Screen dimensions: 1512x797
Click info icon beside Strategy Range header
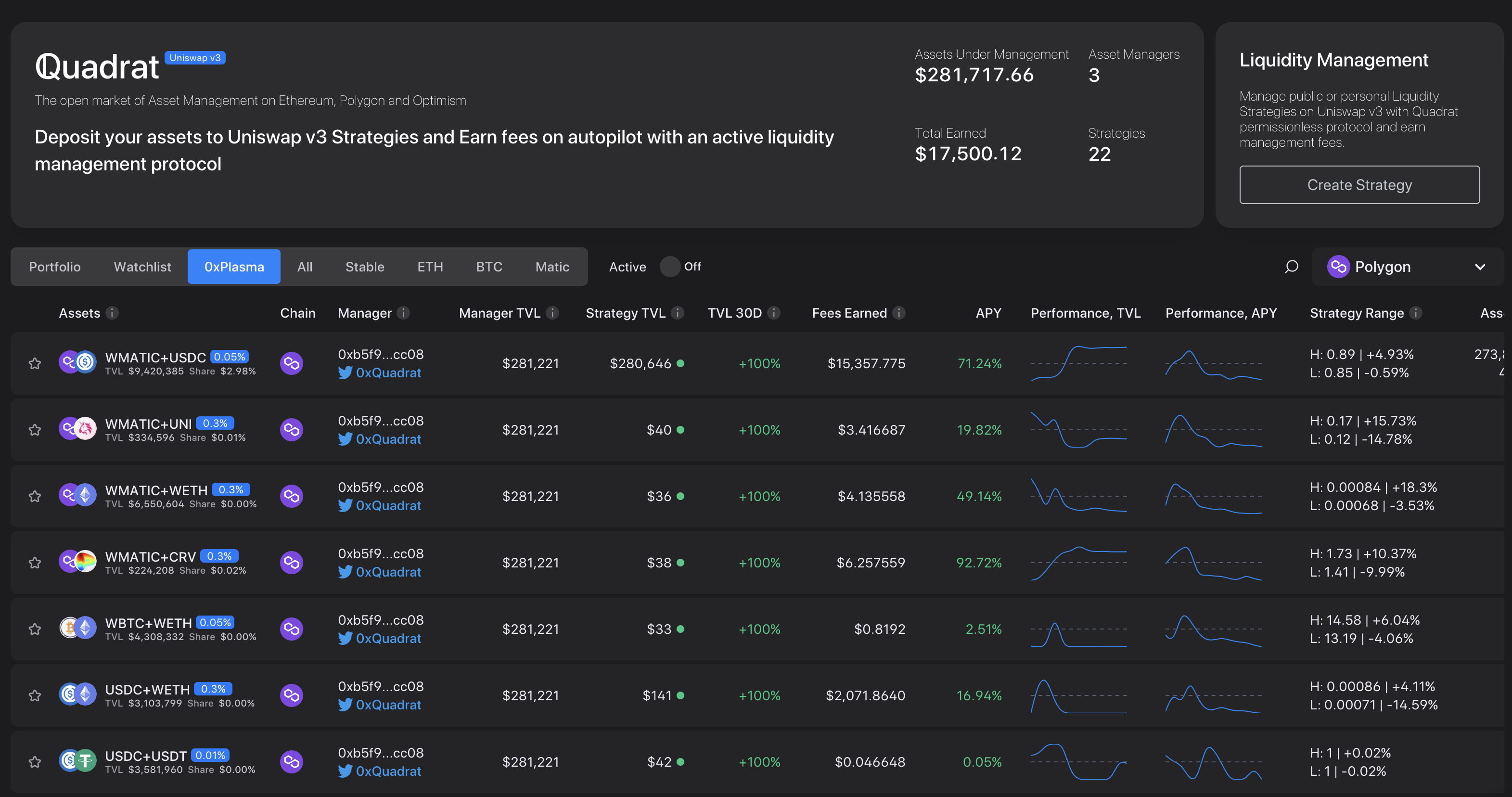point(1416,313)
